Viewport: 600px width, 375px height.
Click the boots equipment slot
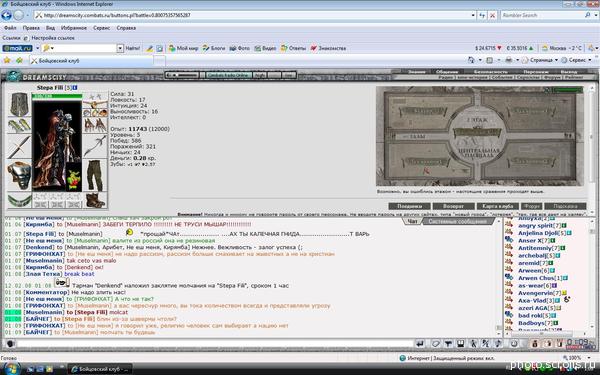click(95, 200)
